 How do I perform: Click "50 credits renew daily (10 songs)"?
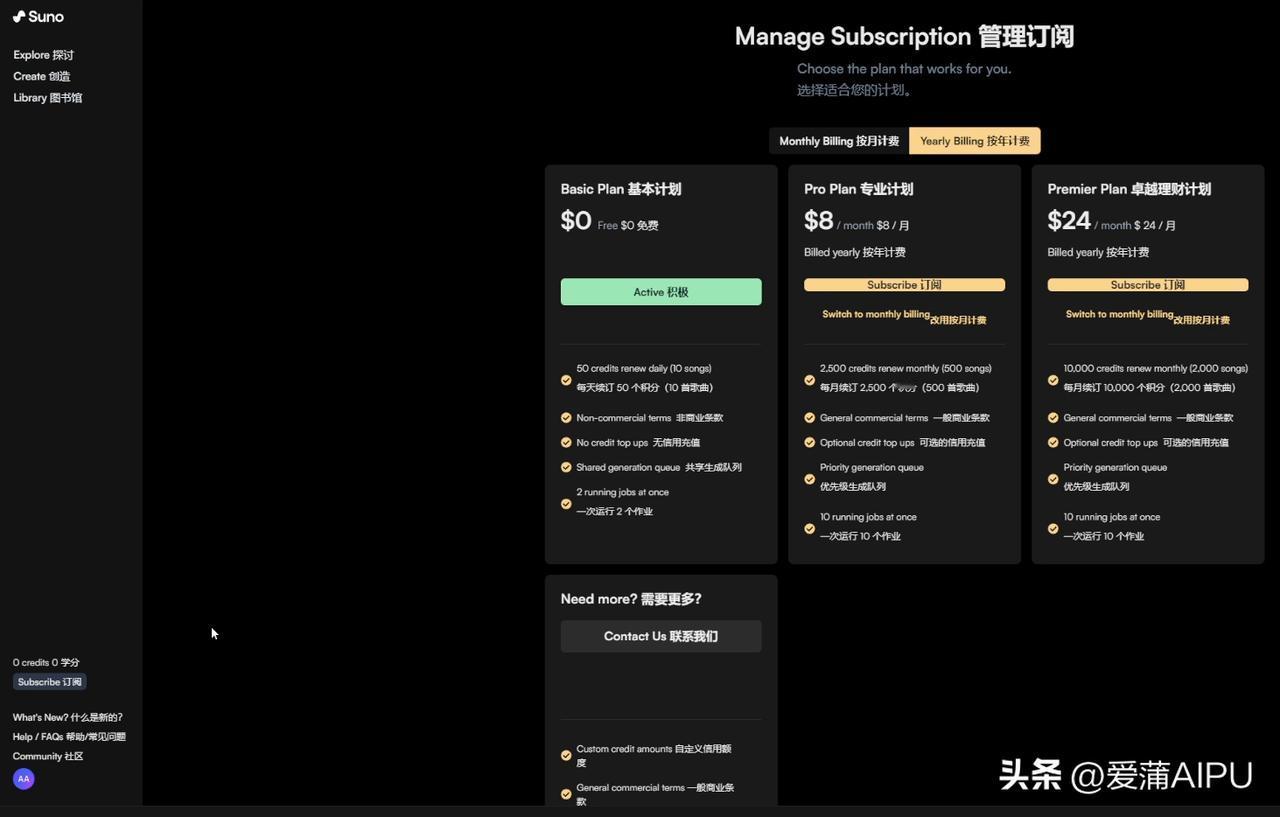(x=644, y=369)
